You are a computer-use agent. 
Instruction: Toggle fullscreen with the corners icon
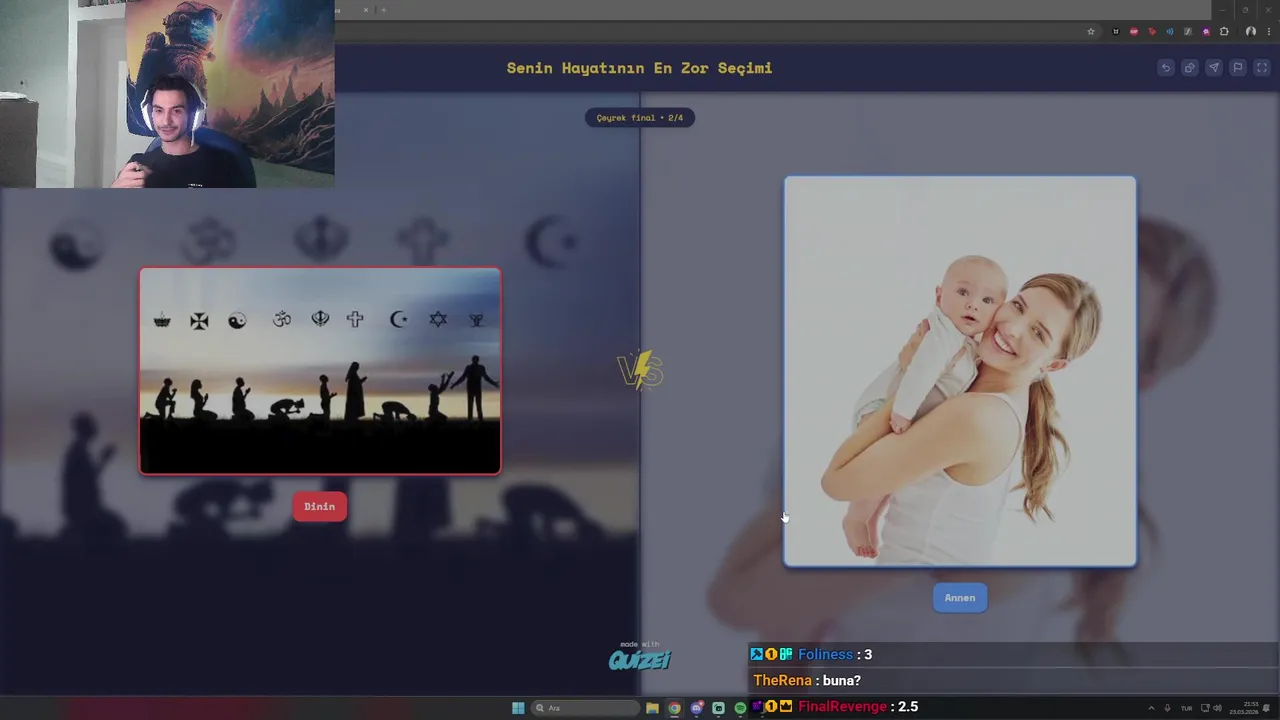[1262, 68]
